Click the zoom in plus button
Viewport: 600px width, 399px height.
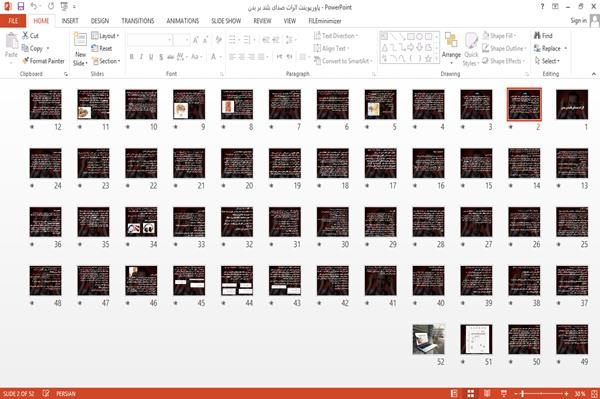click(x=566, y=393)
